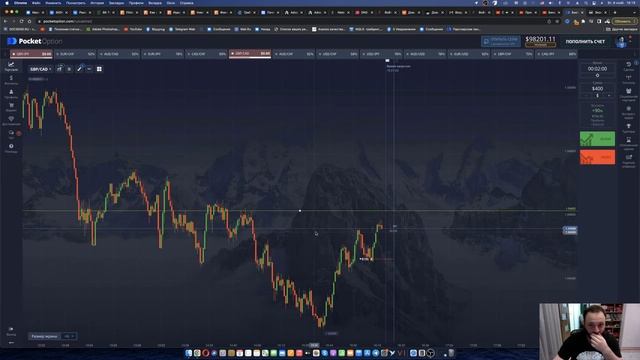
Task: Open chart type settings icon
Action: click(x=60, y=69)
